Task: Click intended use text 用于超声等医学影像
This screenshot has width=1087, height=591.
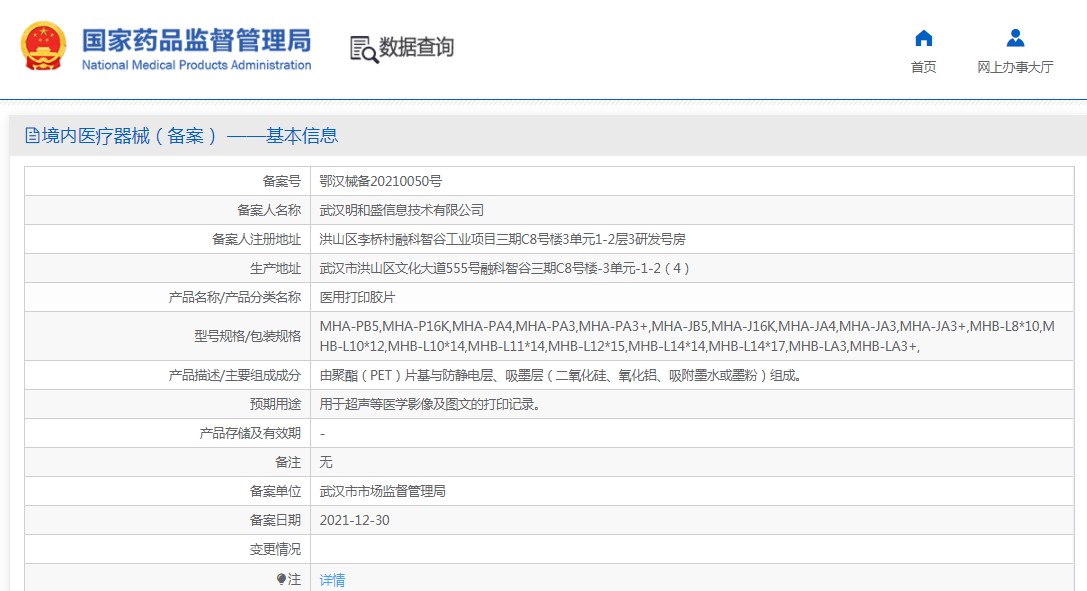Action: click(430, 405)
